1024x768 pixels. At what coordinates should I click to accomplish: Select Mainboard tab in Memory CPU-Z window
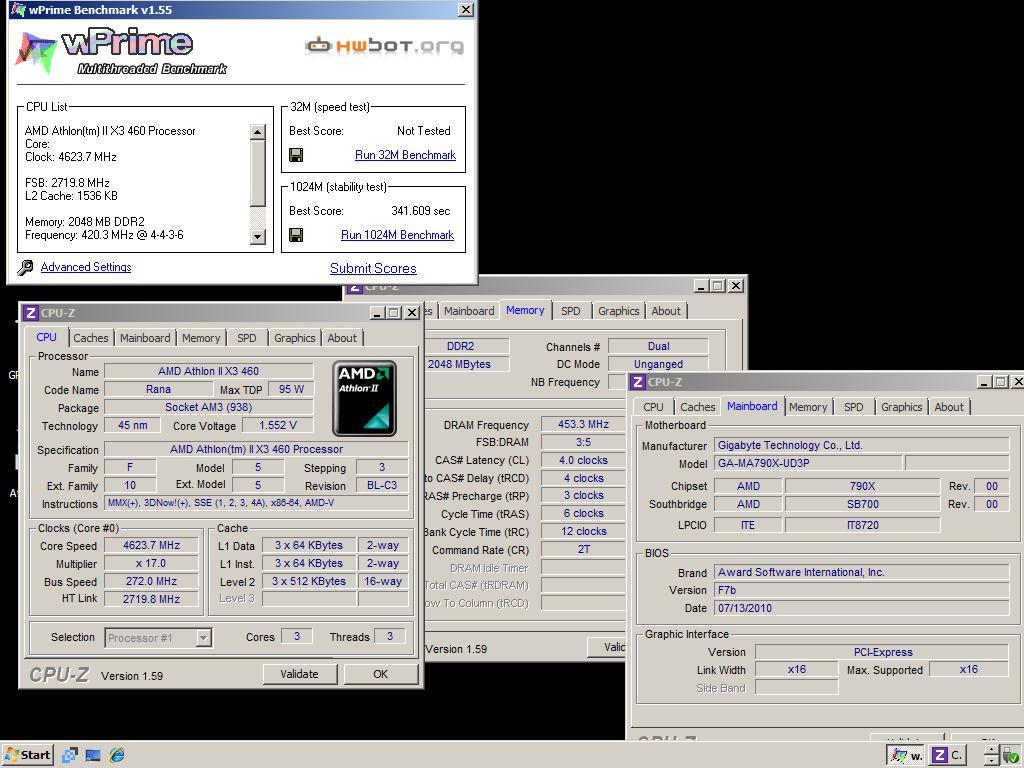coord(469,311)
